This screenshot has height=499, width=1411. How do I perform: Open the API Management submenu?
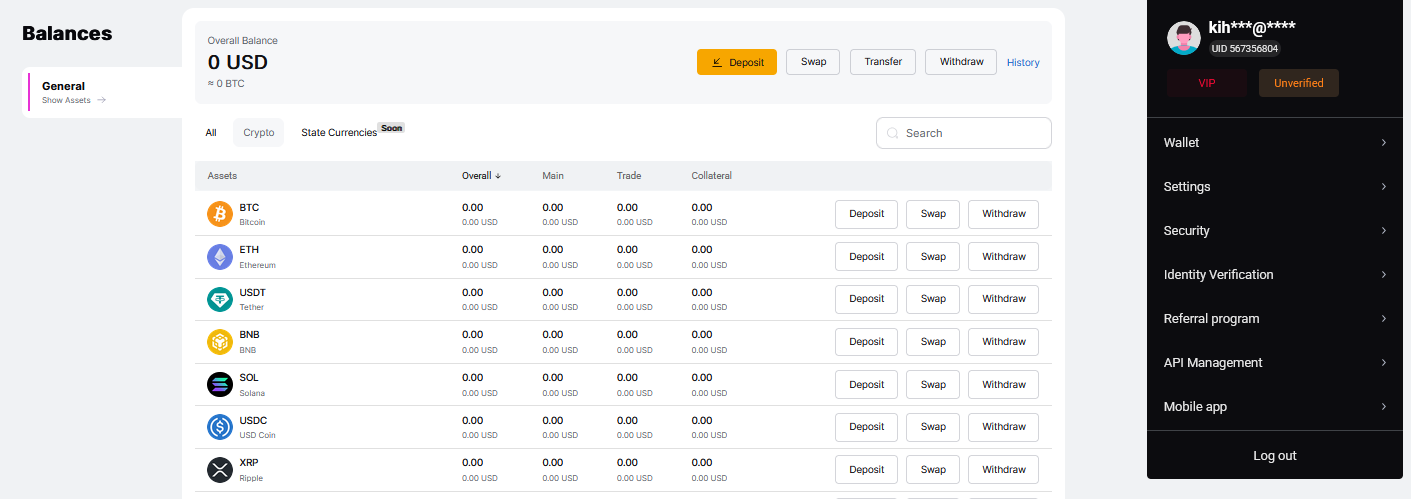tap(1274, 363)
